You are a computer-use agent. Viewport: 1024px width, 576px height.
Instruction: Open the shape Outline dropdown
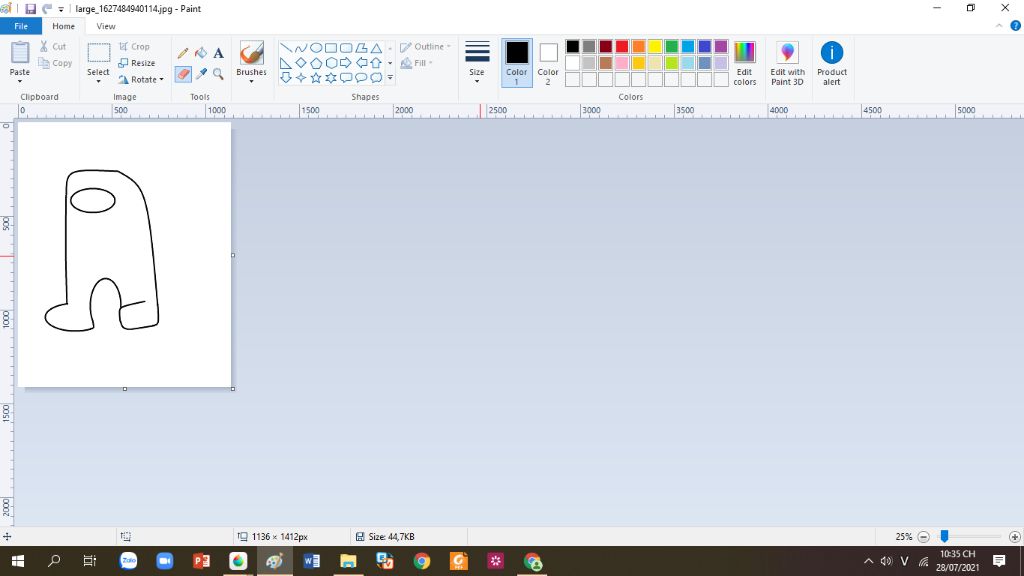click(425, 46)
